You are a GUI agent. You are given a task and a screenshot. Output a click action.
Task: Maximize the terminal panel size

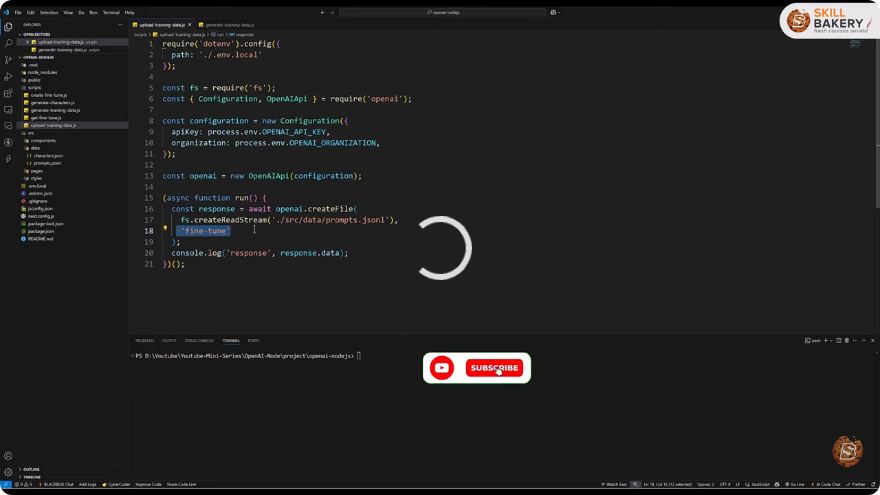(864, 341)
